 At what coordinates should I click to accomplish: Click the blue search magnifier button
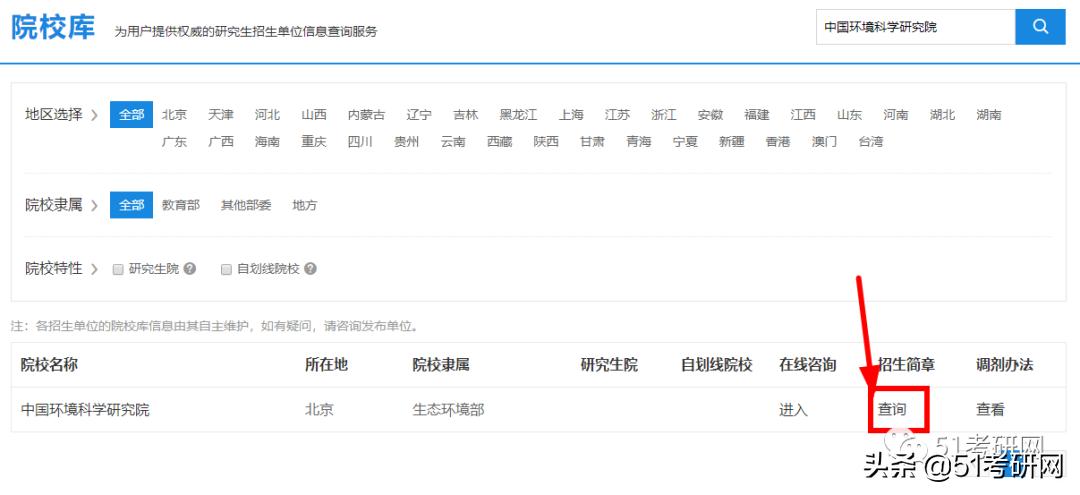click(x=1040, y=27)
